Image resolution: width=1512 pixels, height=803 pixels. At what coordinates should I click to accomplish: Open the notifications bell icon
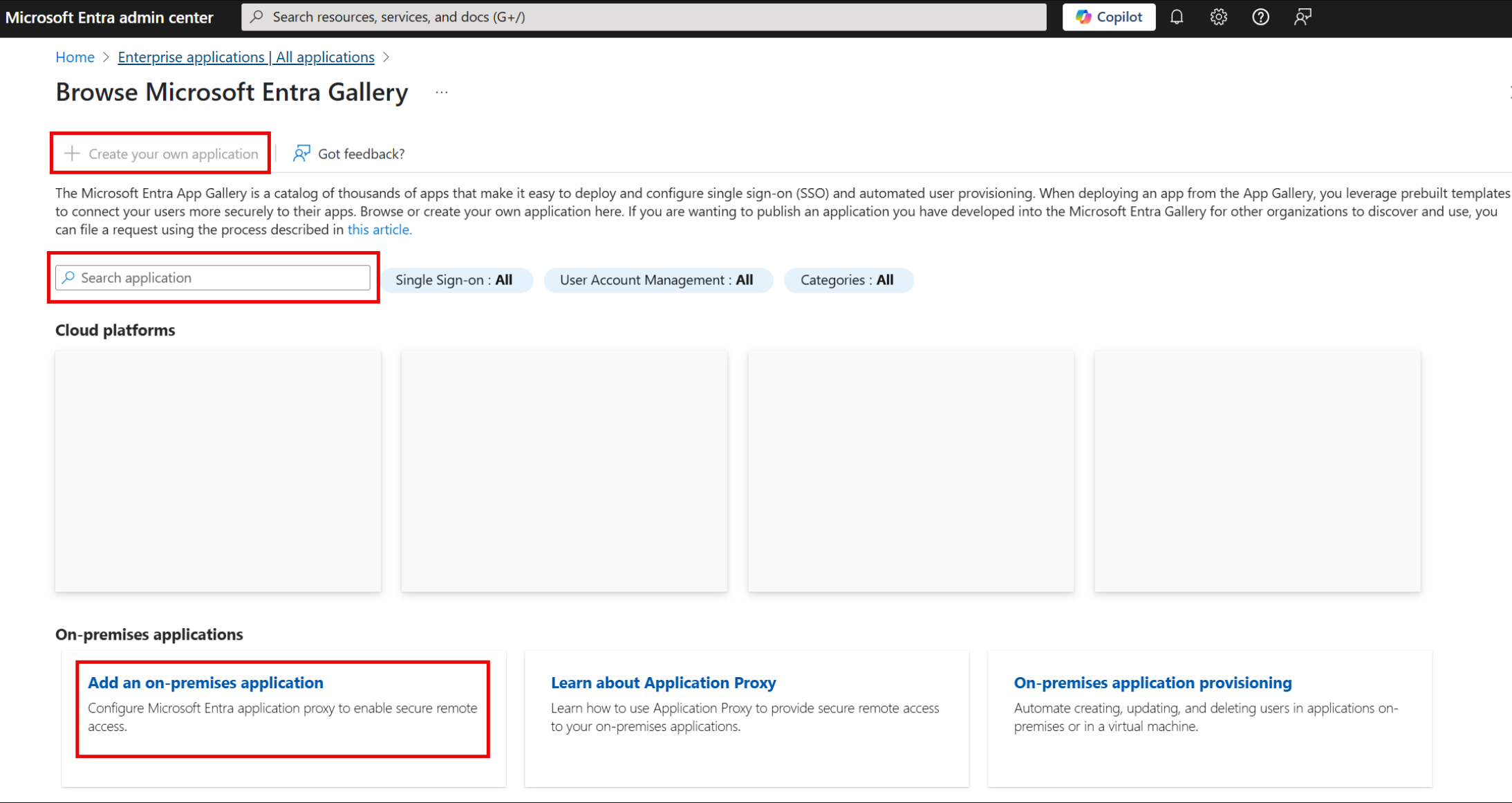(x=1177, y=17)
